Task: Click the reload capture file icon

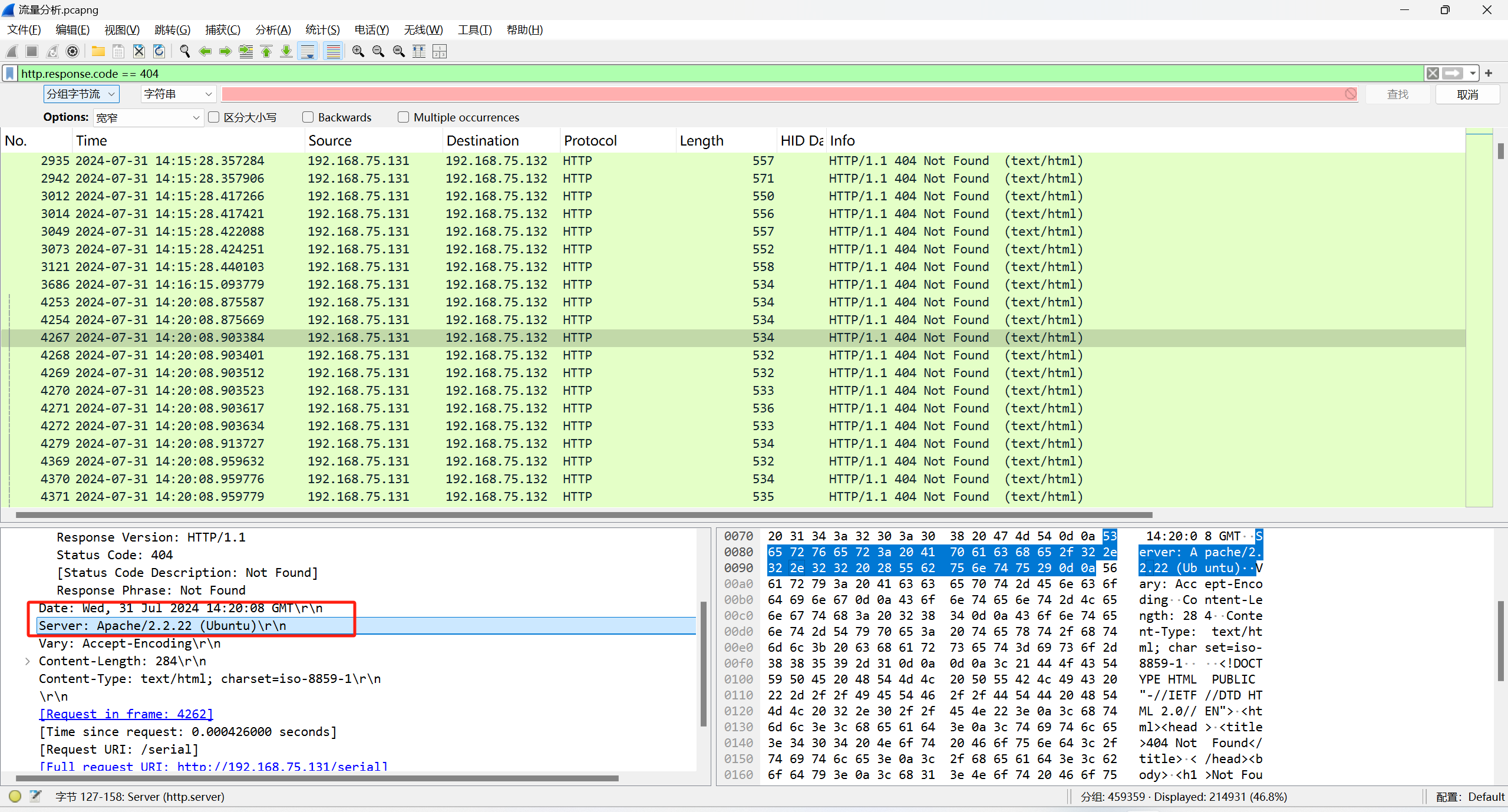Action: [x=159, y=52]
